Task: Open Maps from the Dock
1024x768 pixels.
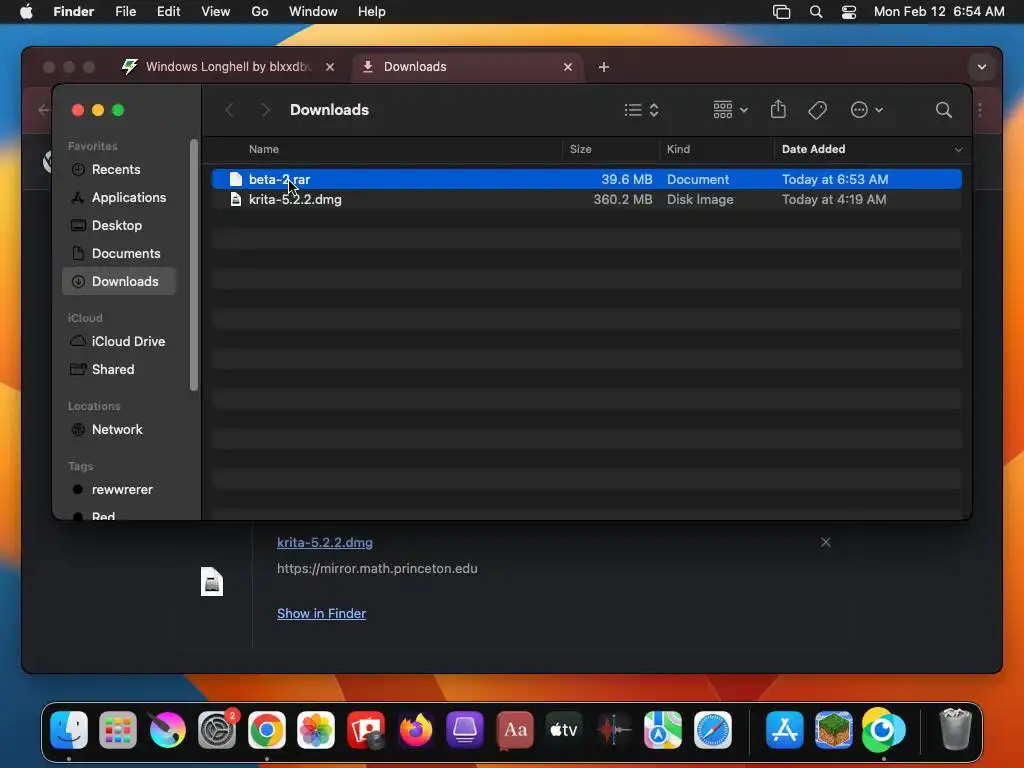Action: [663, 729]
